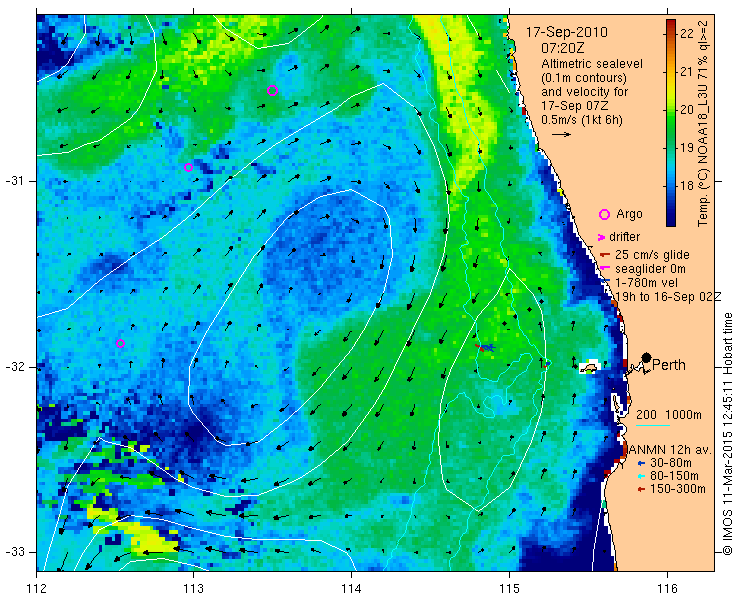
Task: Click the dark blue bottom of the colorbar
Action: [x=671, y=222]
